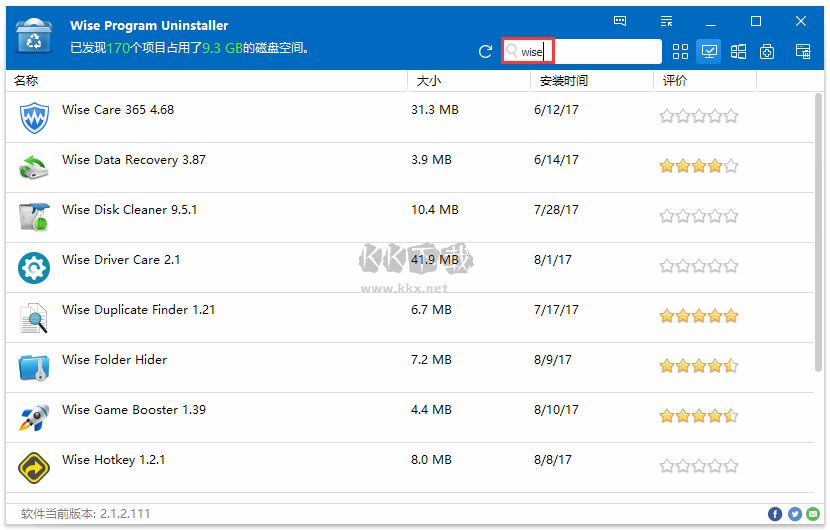Click the Wise Game Booster rocket icon

34,418
